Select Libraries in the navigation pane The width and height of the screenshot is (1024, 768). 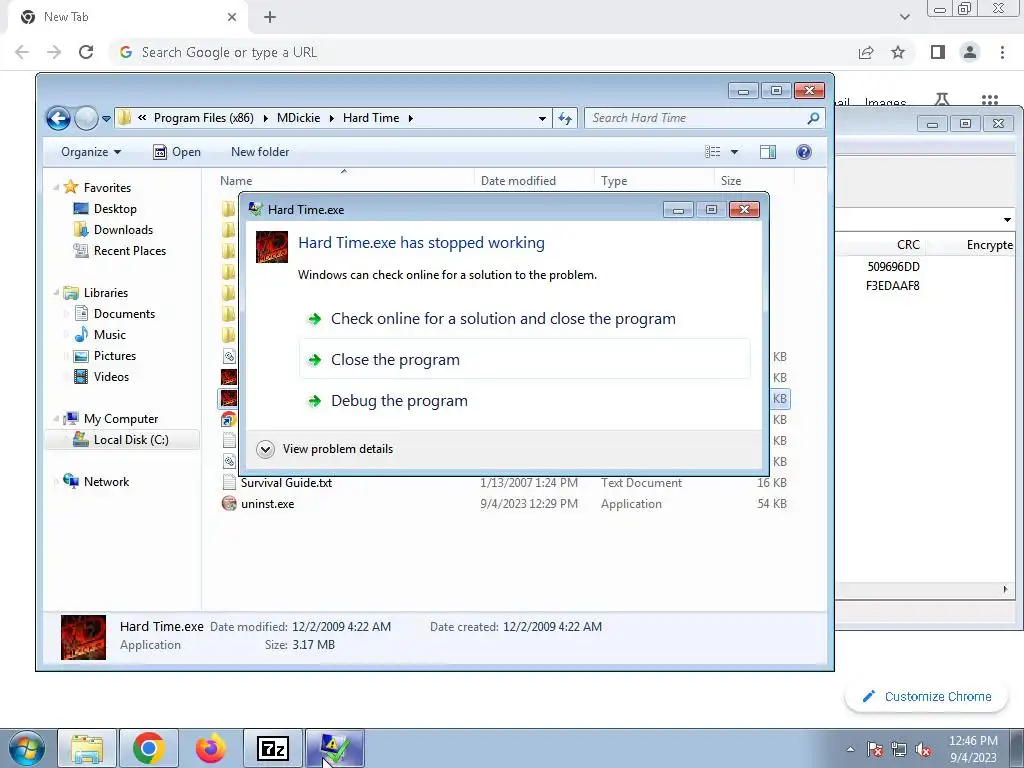(105, 293)
